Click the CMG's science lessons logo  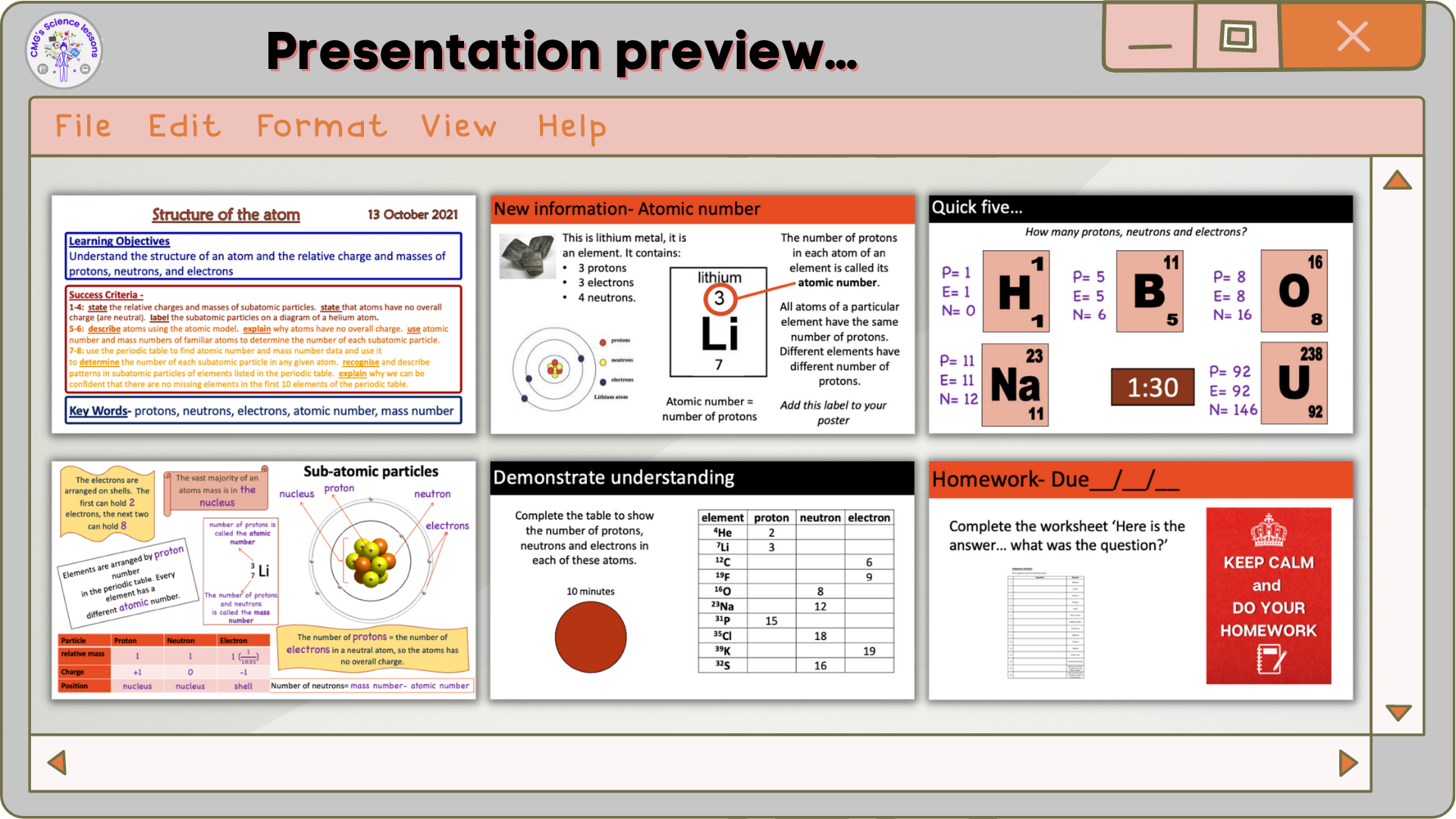pyautogui.click(x=64, y=50)
